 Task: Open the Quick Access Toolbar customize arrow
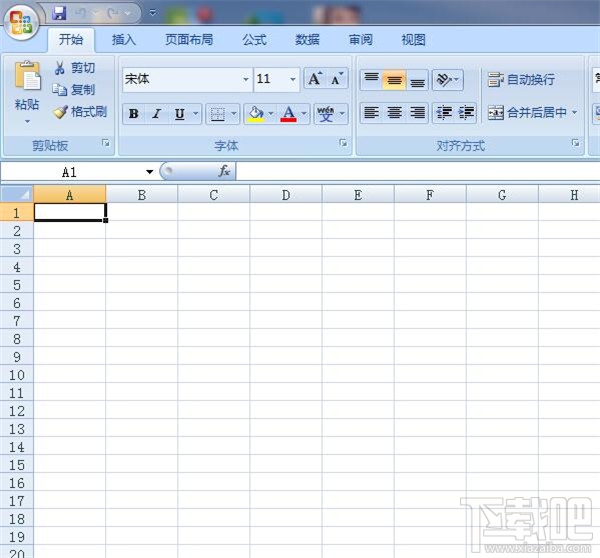153,13
